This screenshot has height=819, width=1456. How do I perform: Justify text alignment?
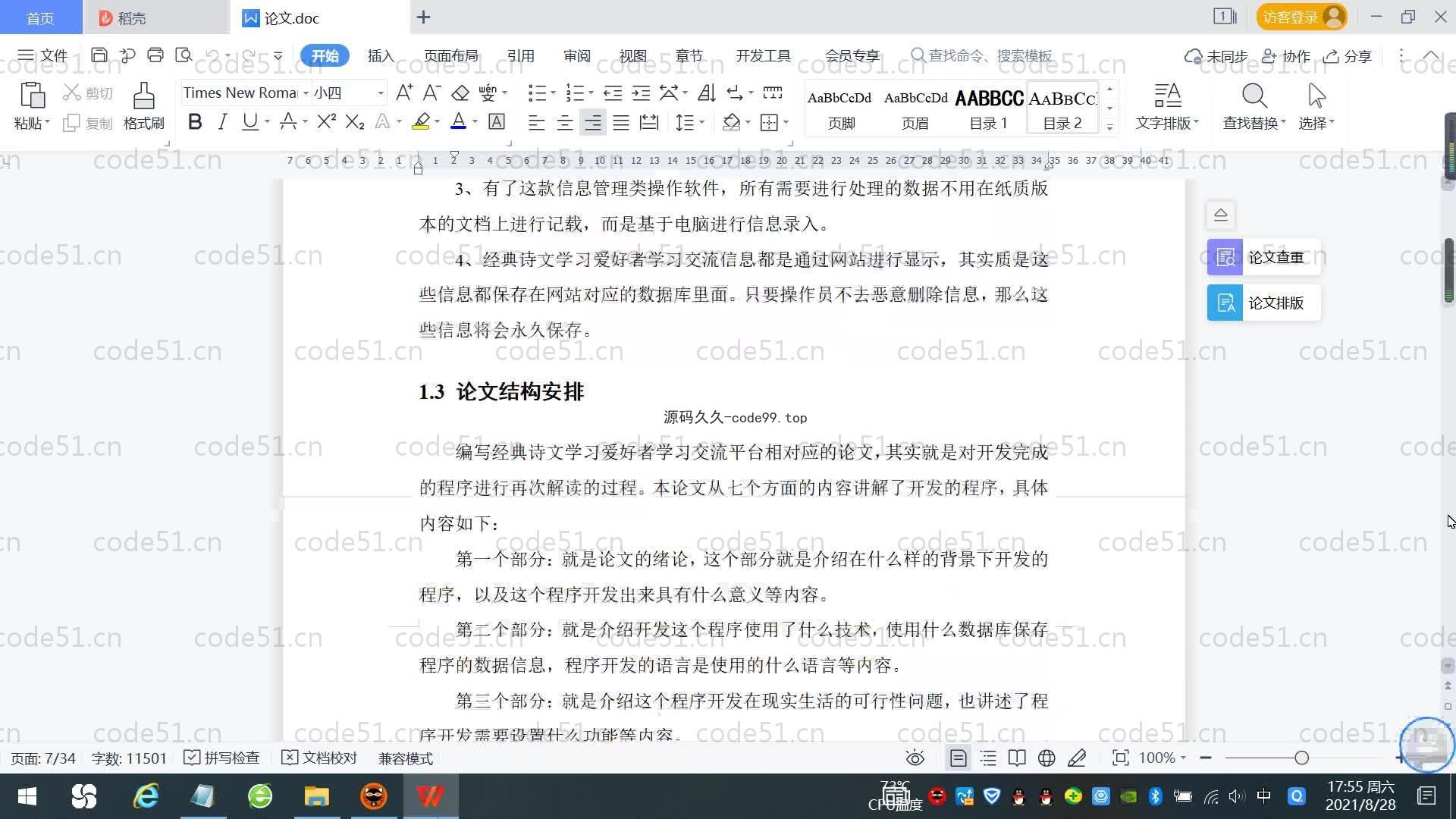point(621,122)
